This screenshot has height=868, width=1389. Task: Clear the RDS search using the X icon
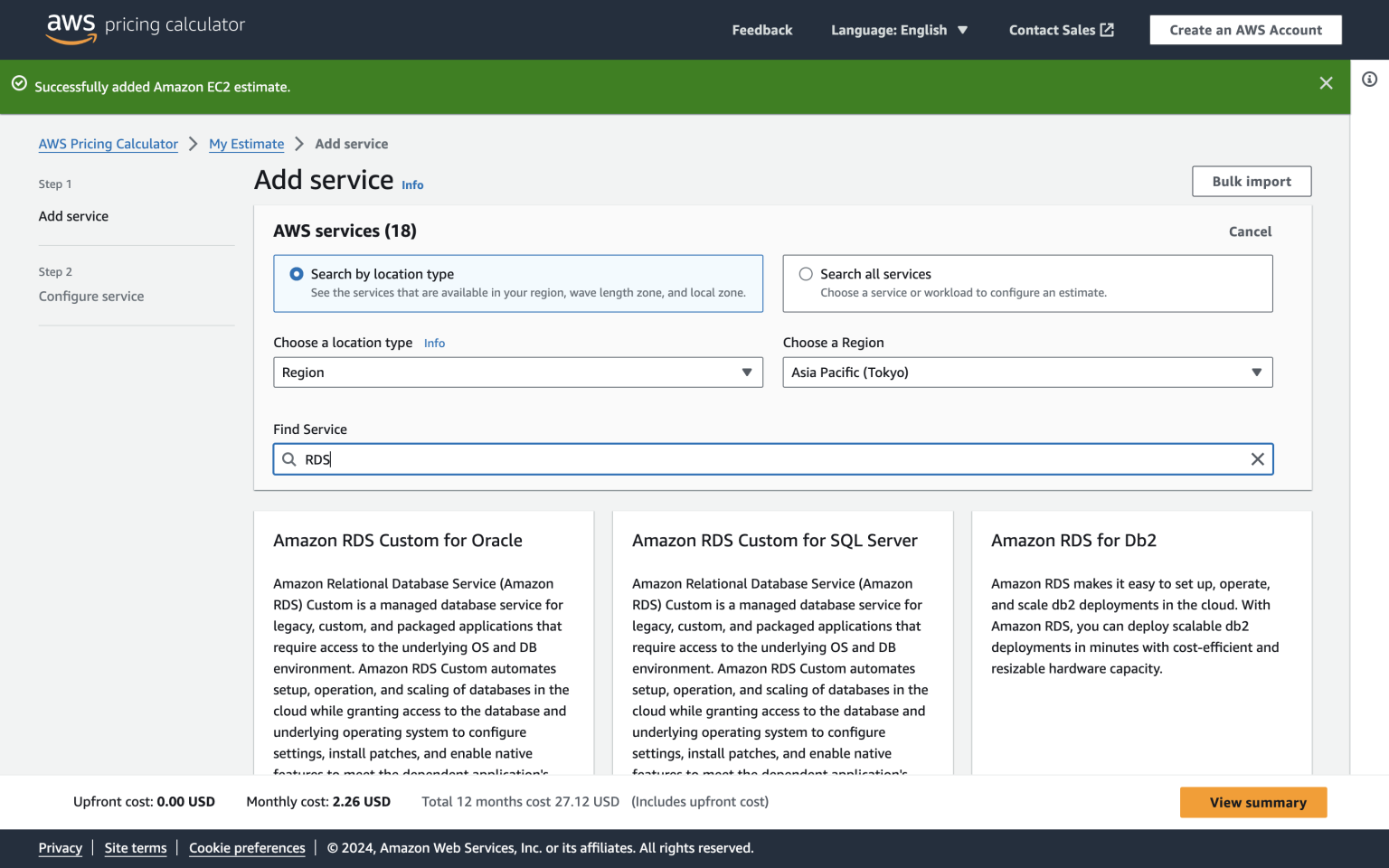[1257, 459]
